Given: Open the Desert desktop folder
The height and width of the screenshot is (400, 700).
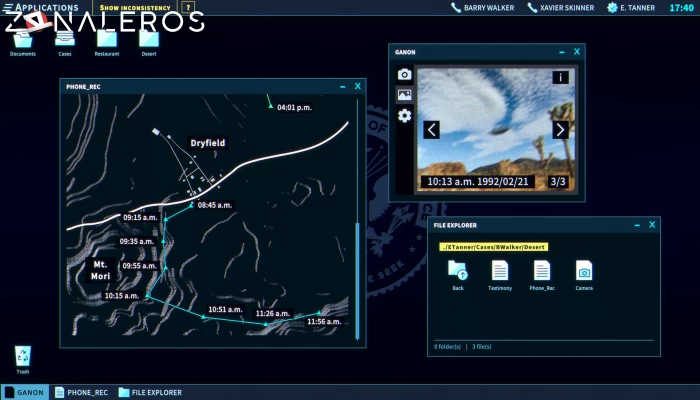Looking at the screenshot, I should coord(149,43).
